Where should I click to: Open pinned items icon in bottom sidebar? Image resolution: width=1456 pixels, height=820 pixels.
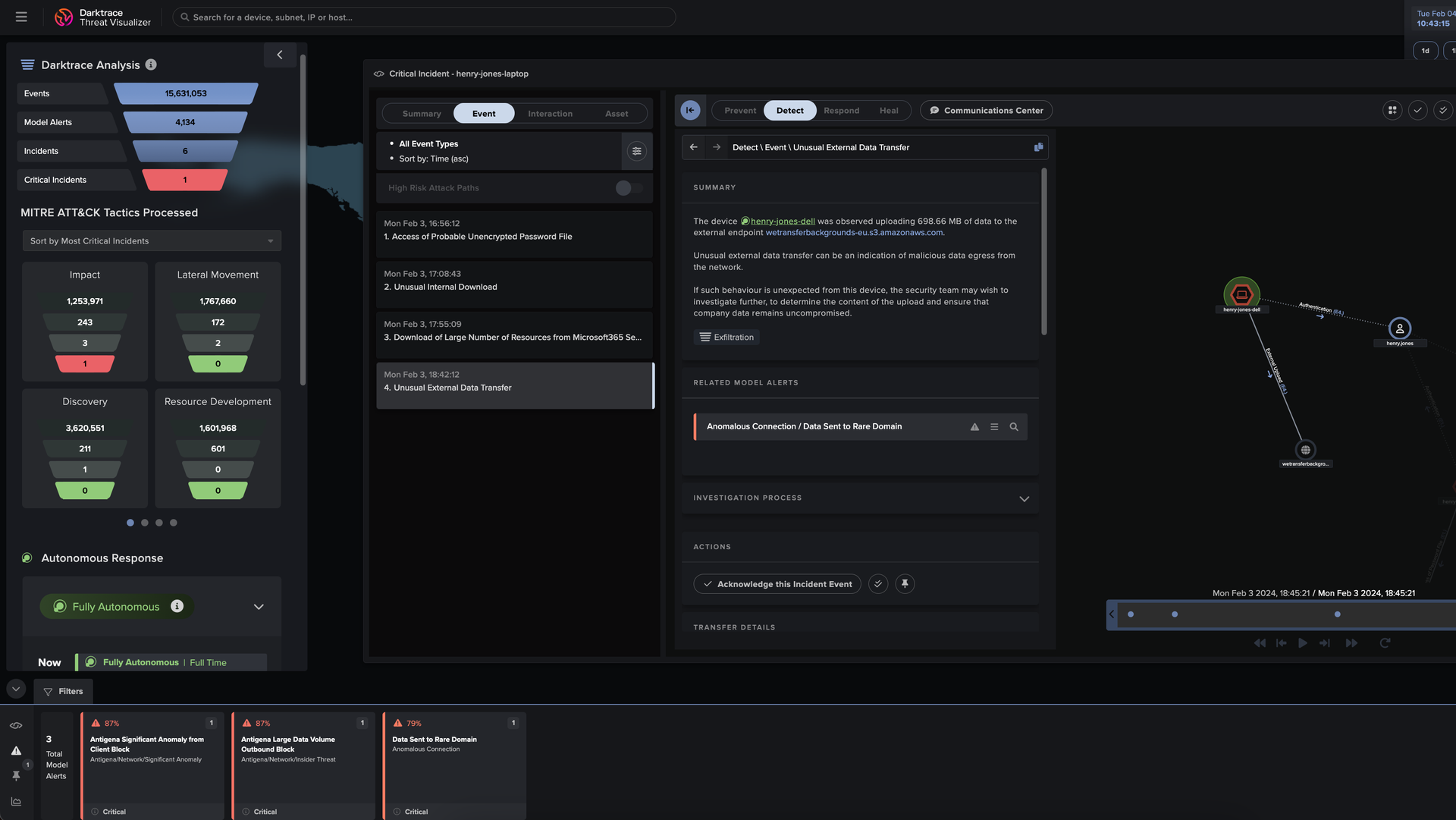pos(16,776)
